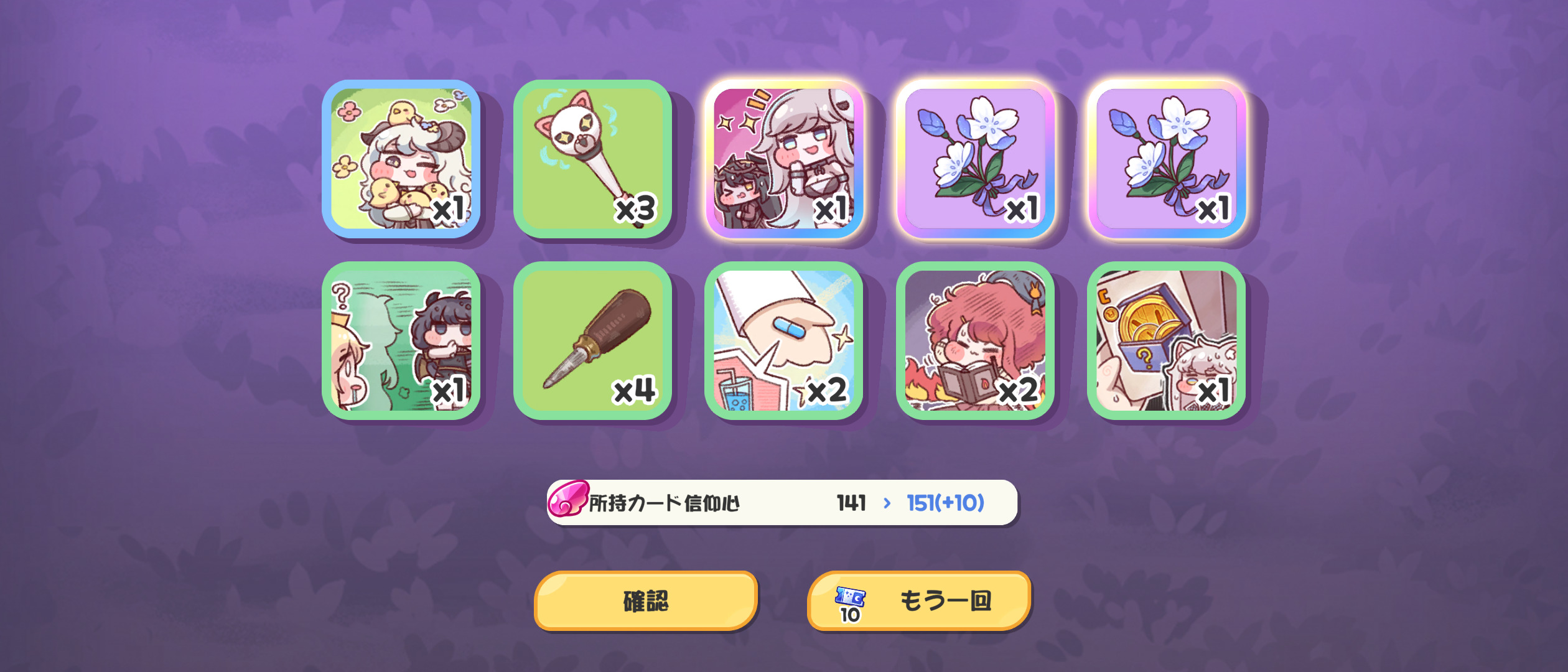
Task: Tap the cat-head wand item x3
Action: coord(592,159)
